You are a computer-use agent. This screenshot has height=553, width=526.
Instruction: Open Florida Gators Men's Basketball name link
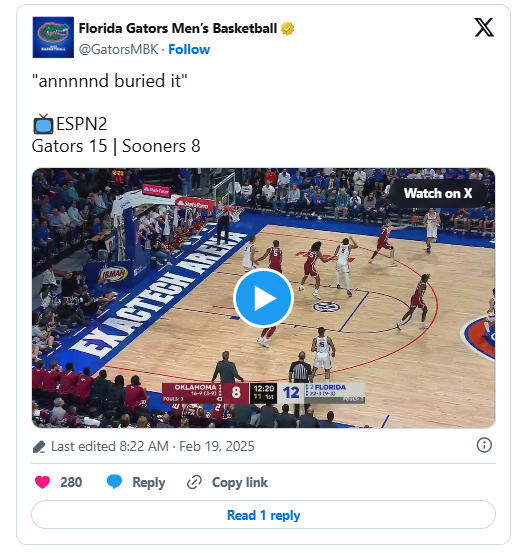pyautogui.click(x=177, y=29)
